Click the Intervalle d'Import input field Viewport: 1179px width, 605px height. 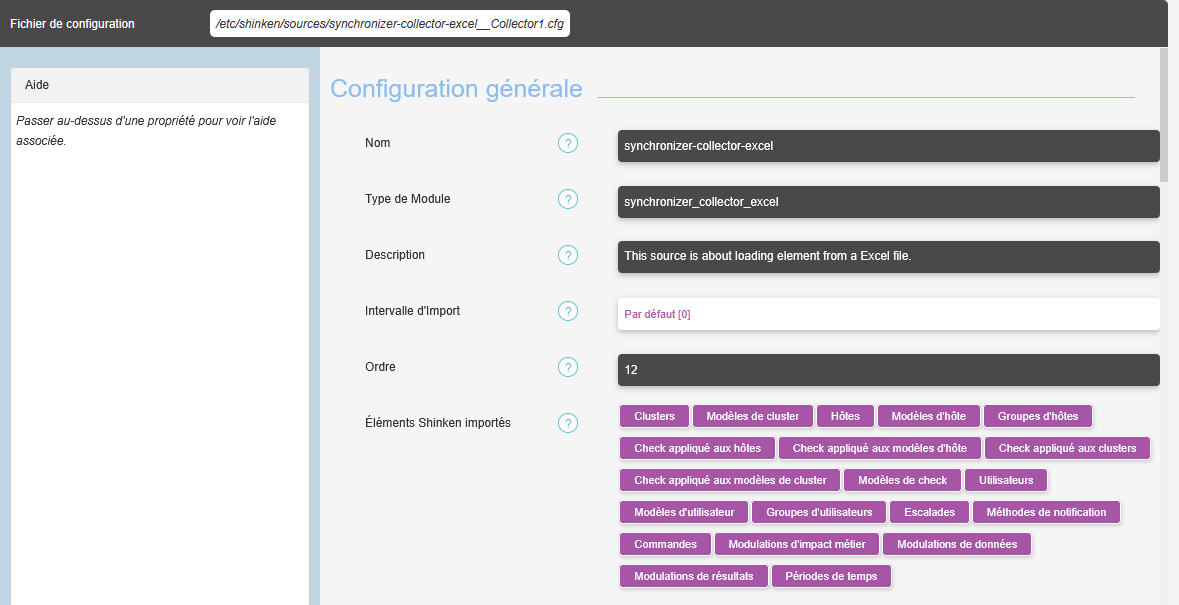[888, 314]
